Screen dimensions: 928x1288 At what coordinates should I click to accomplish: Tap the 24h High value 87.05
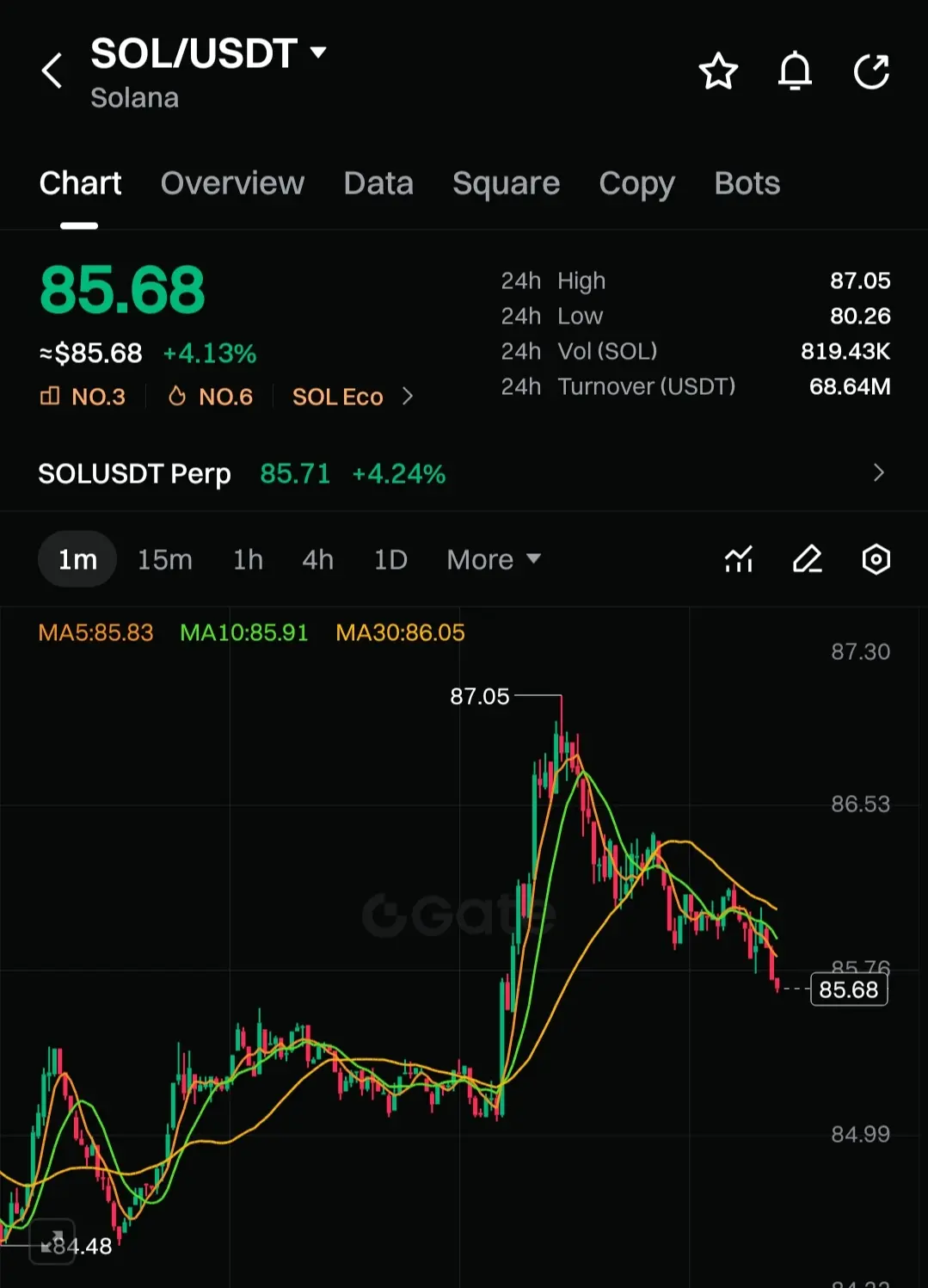(860, 280)
